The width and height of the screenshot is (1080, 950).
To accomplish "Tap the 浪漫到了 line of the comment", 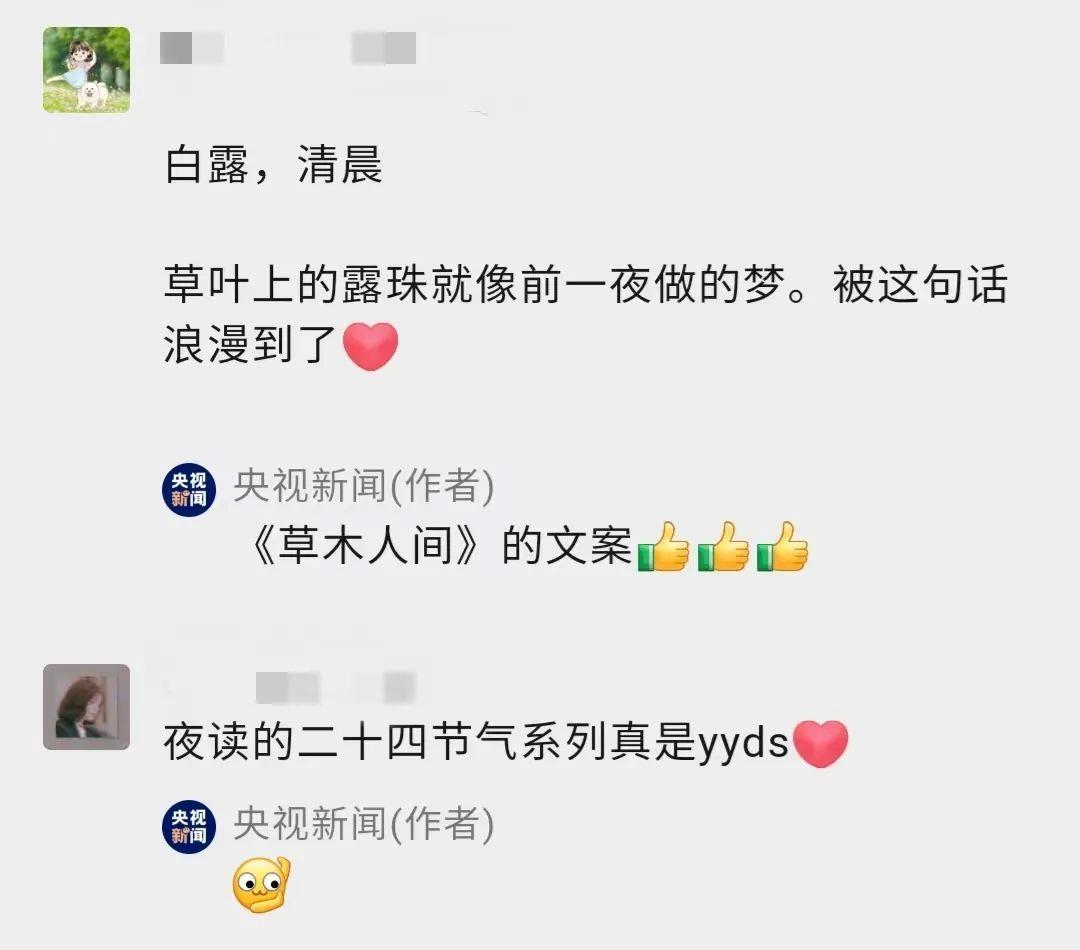I will [x=281, y=346].
